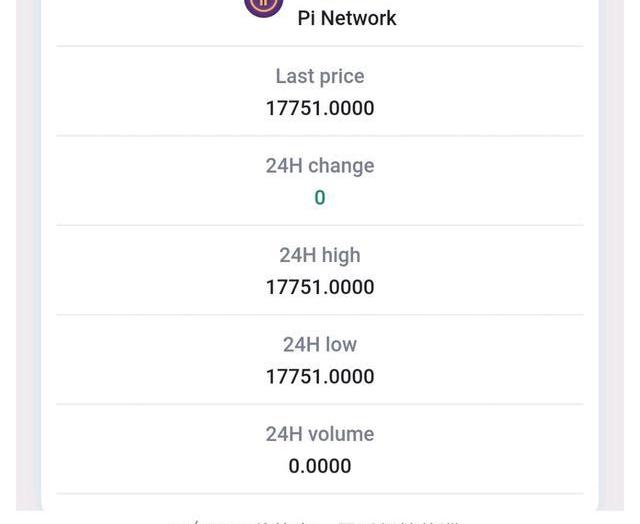Click the 24H volume value 0.0000
This screenshot has height=524, width=640.
click(320, 466)
